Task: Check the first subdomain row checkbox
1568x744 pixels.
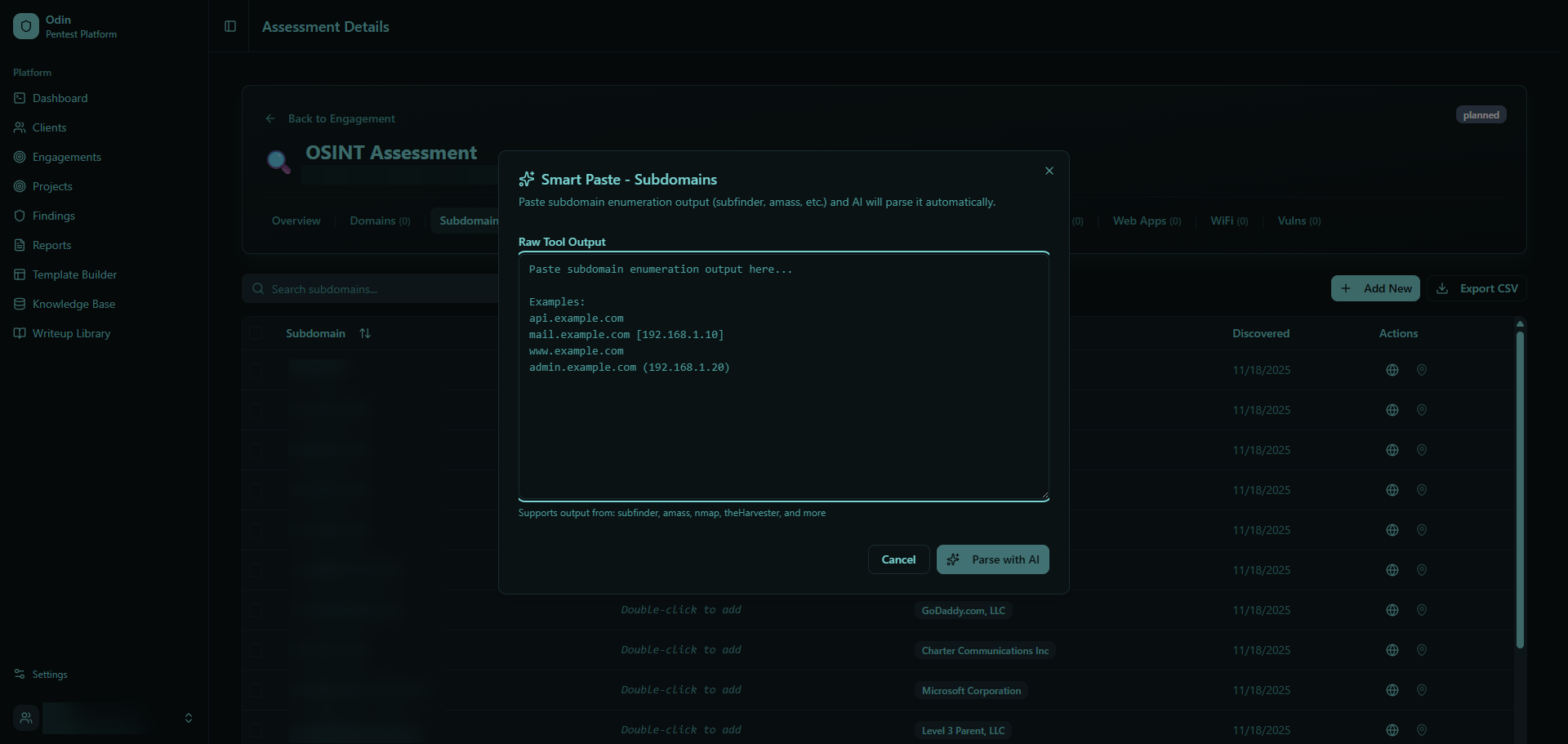Action: click(256, 370)
